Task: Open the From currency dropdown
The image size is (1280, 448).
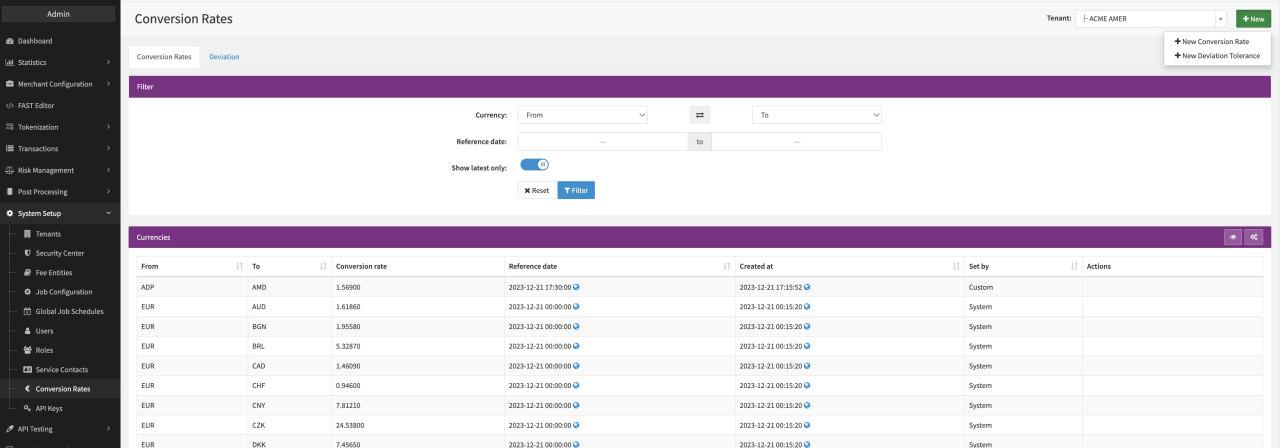Action: (x=582, y=115)
